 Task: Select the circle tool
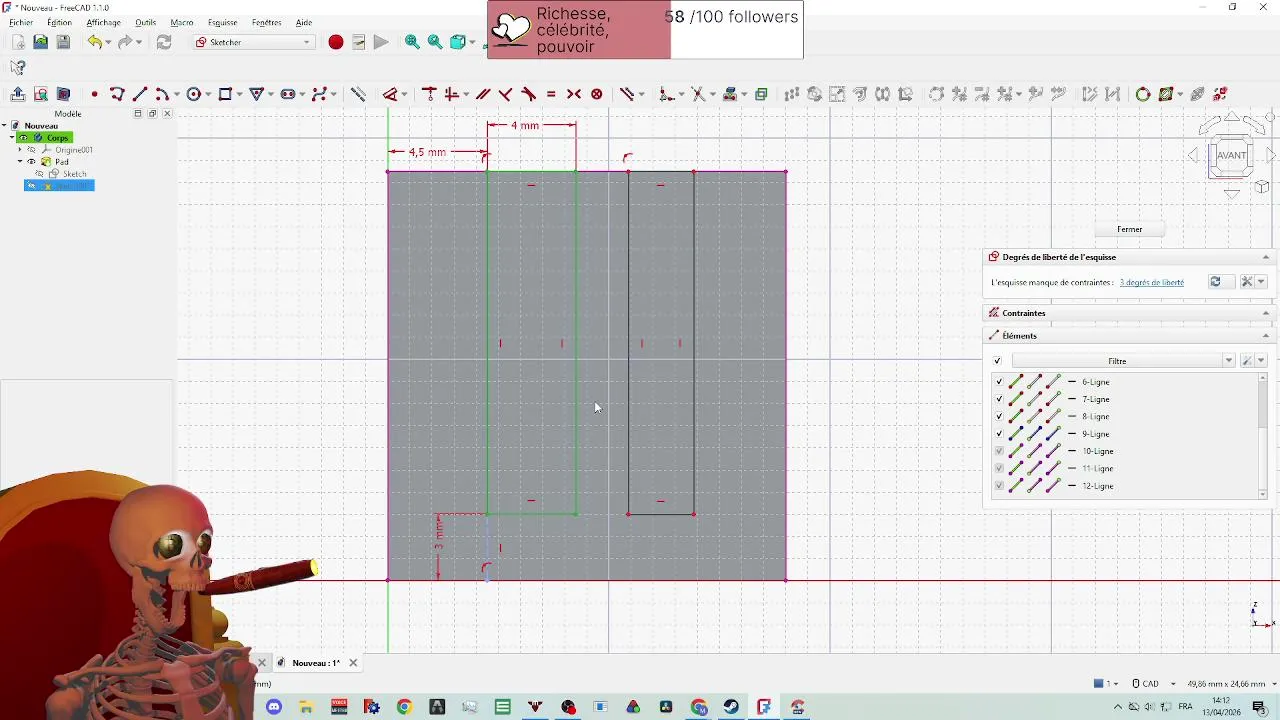[x=193, y=94]
